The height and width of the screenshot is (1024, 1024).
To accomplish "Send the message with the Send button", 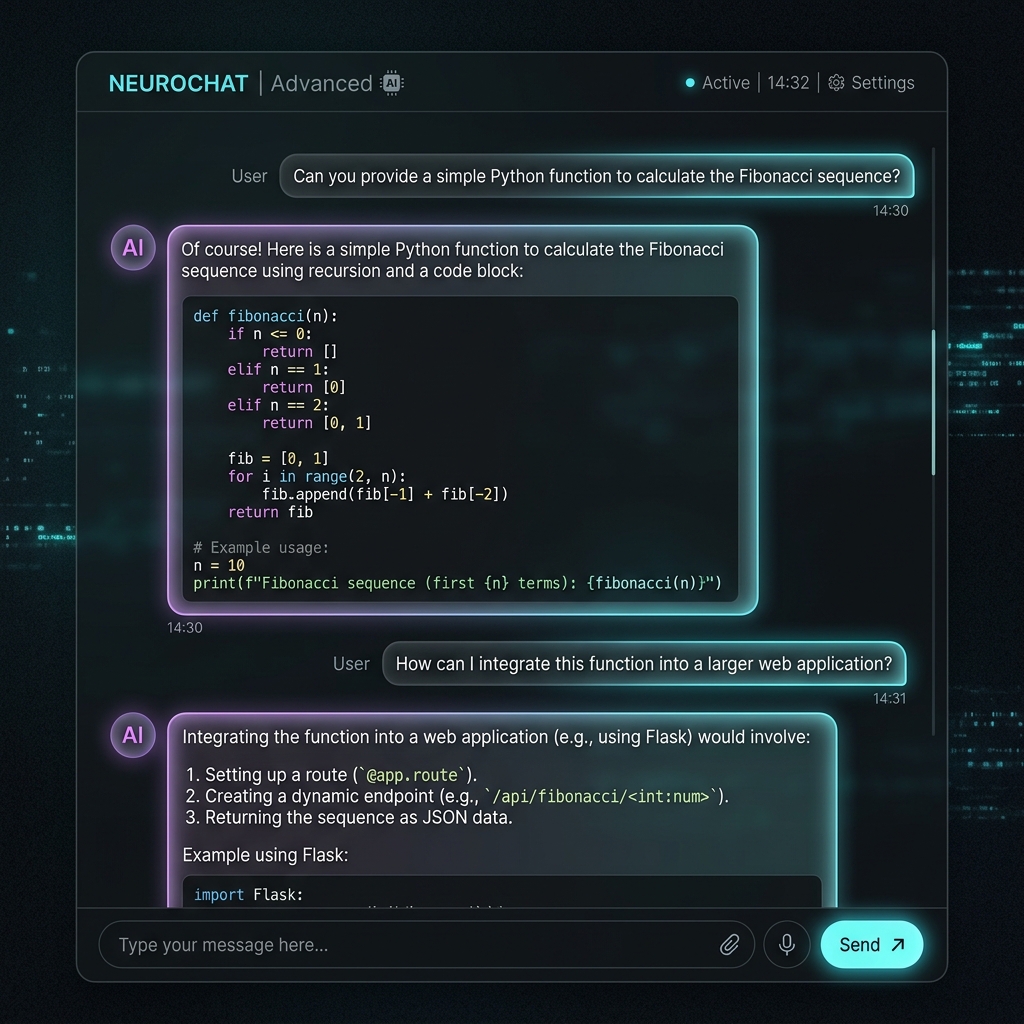I will tap(872, 944).
